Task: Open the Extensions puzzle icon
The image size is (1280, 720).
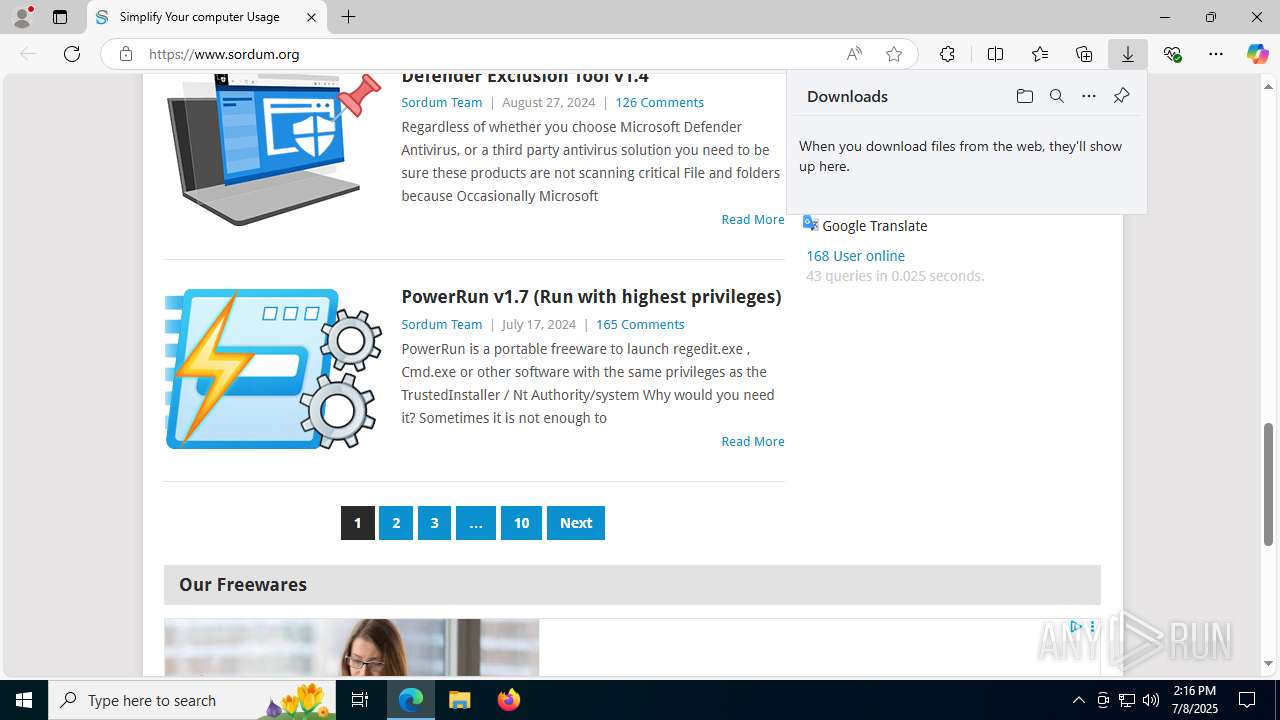Action: [x=947, y=54]
